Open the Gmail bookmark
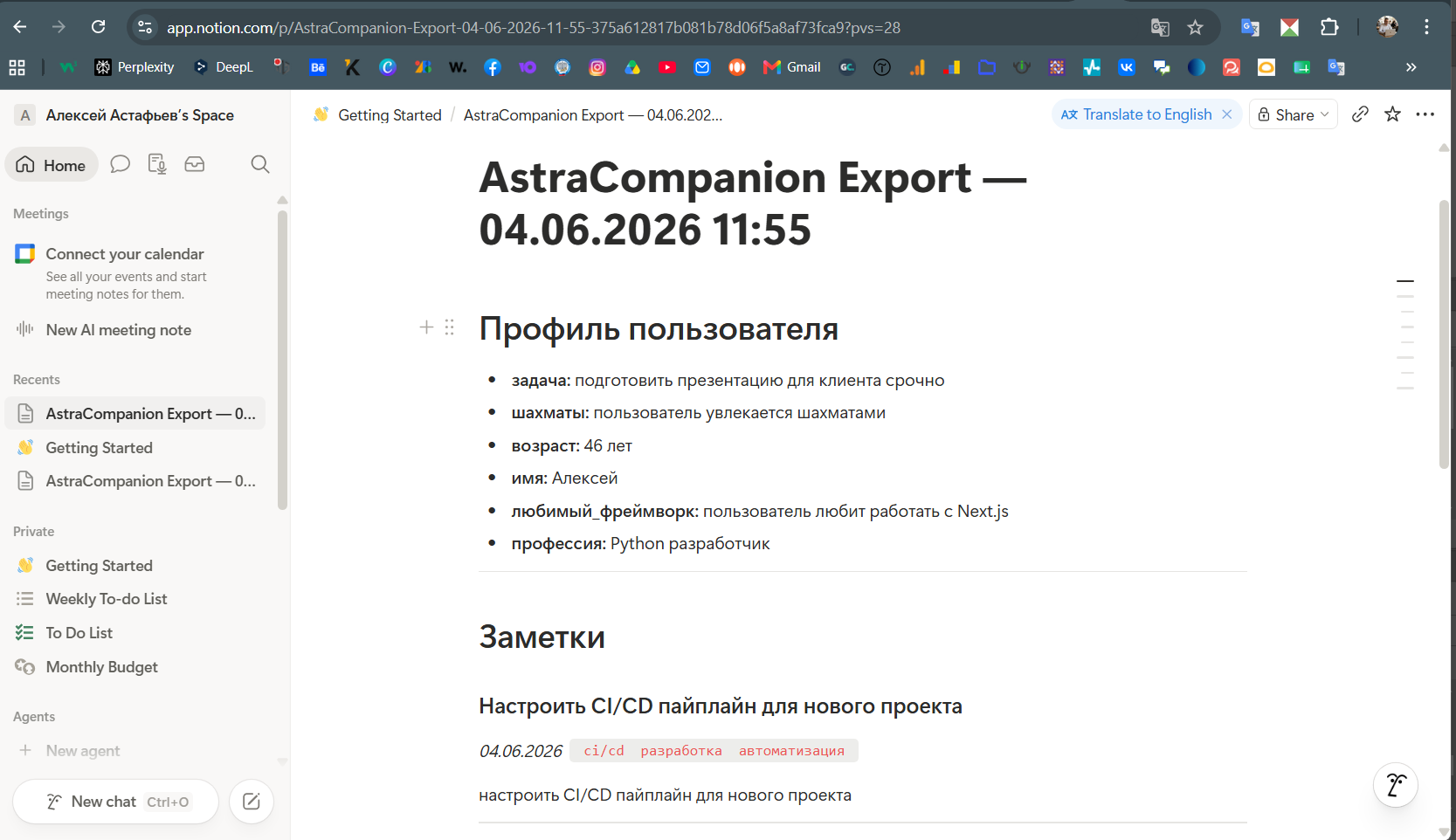The height and width of the screenshot is (840, 1456). click(x=791, y=67)
